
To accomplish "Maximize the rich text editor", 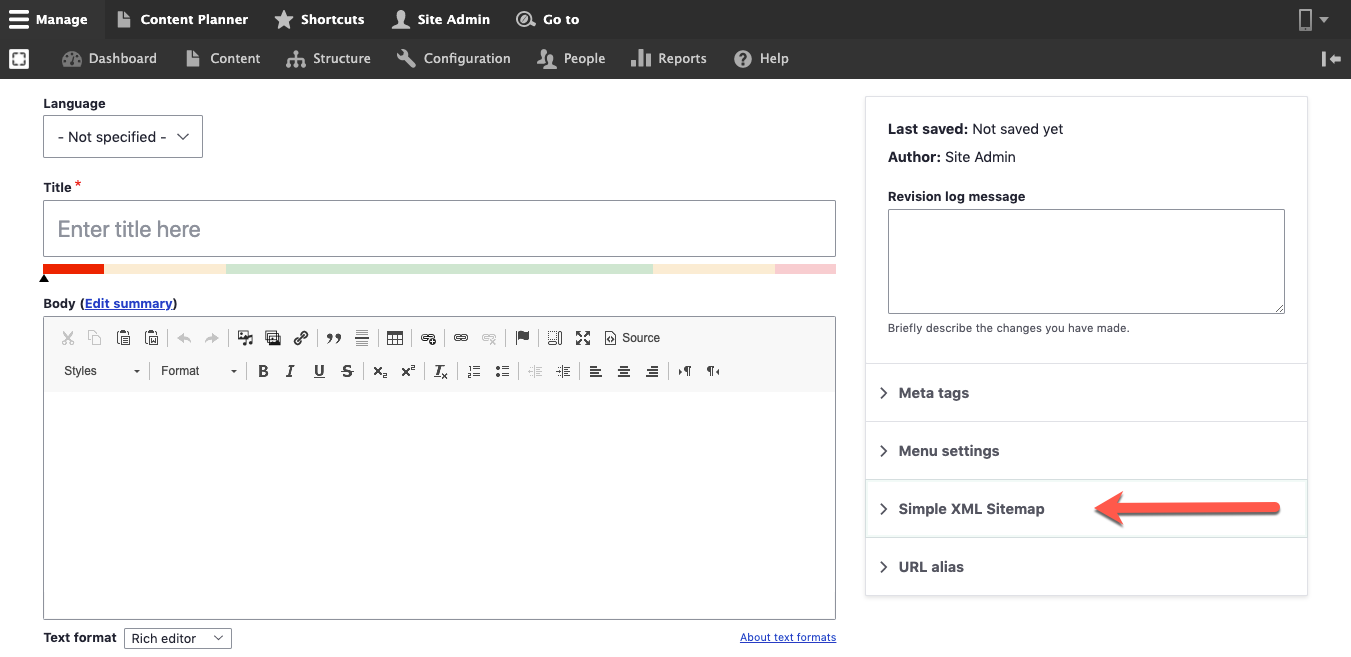I will (583, 338).
